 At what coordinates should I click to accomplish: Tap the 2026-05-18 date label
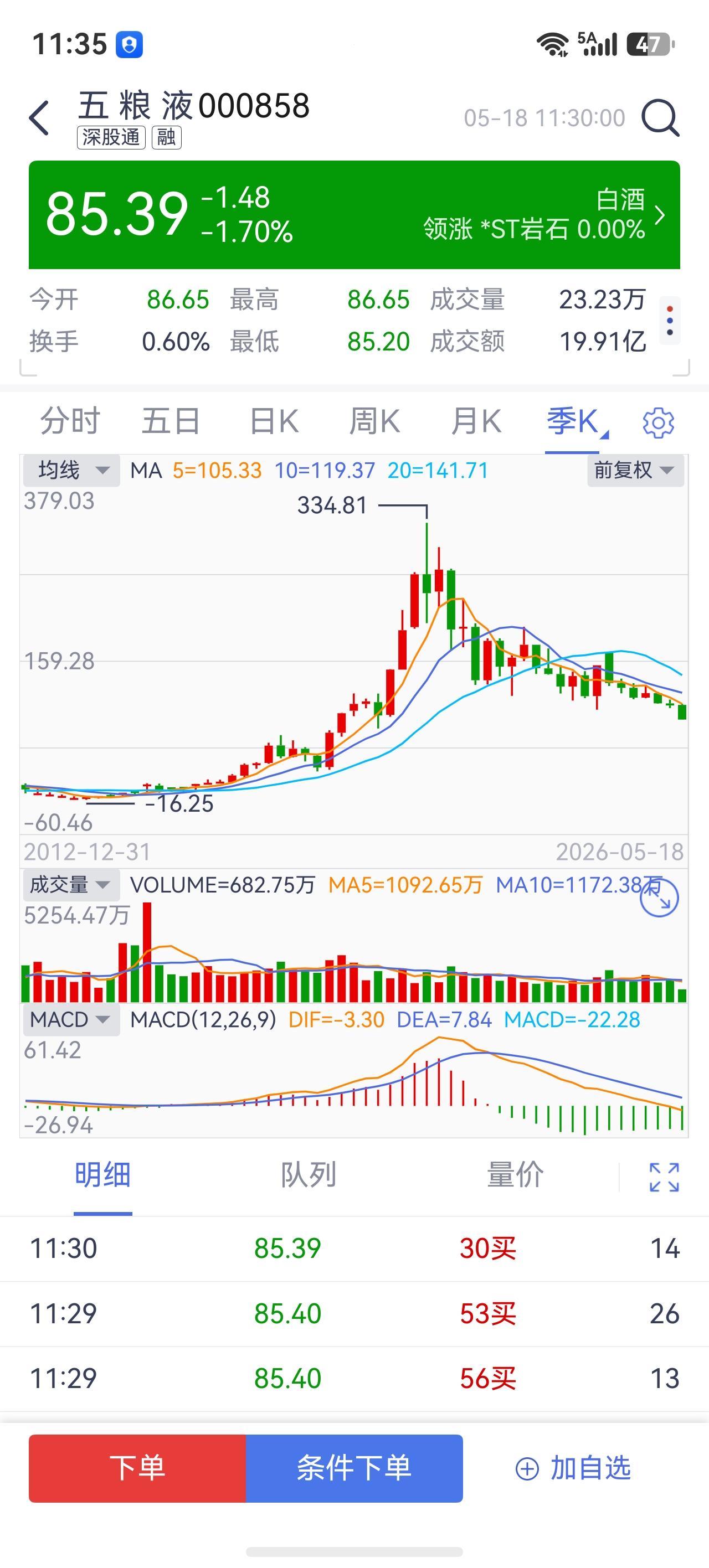[619, 852]
